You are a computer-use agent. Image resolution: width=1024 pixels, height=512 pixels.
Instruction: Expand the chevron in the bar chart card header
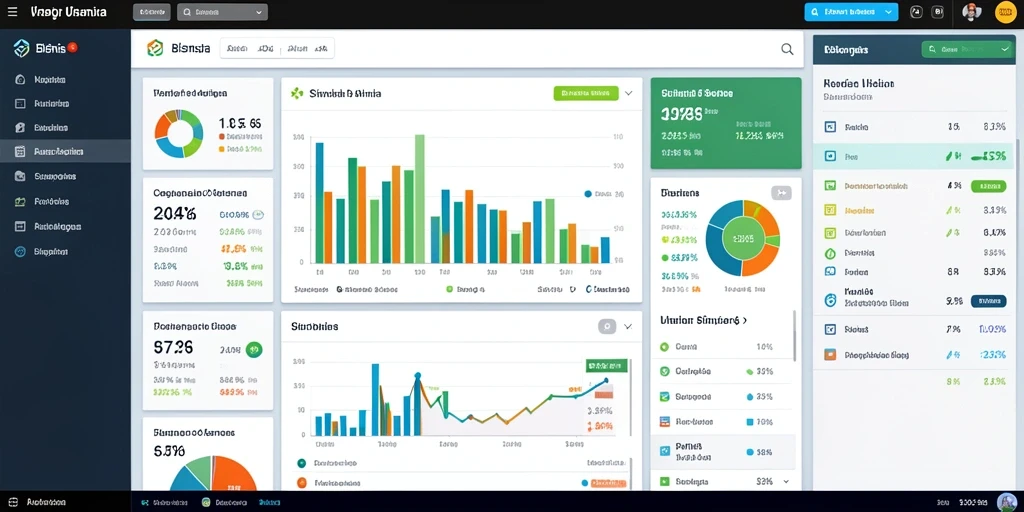click(628, 93)
